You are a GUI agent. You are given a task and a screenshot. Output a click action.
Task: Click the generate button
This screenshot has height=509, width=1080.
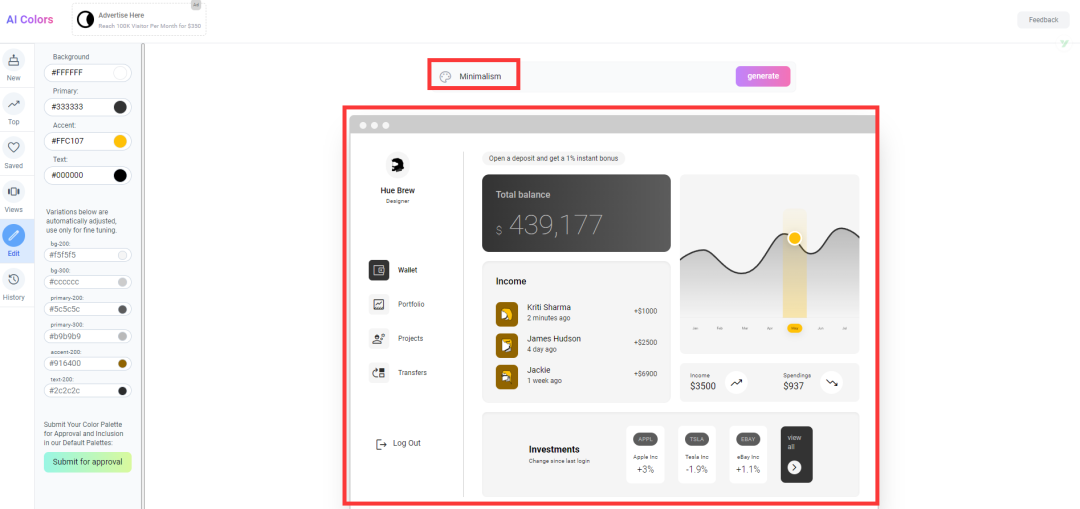762,76
